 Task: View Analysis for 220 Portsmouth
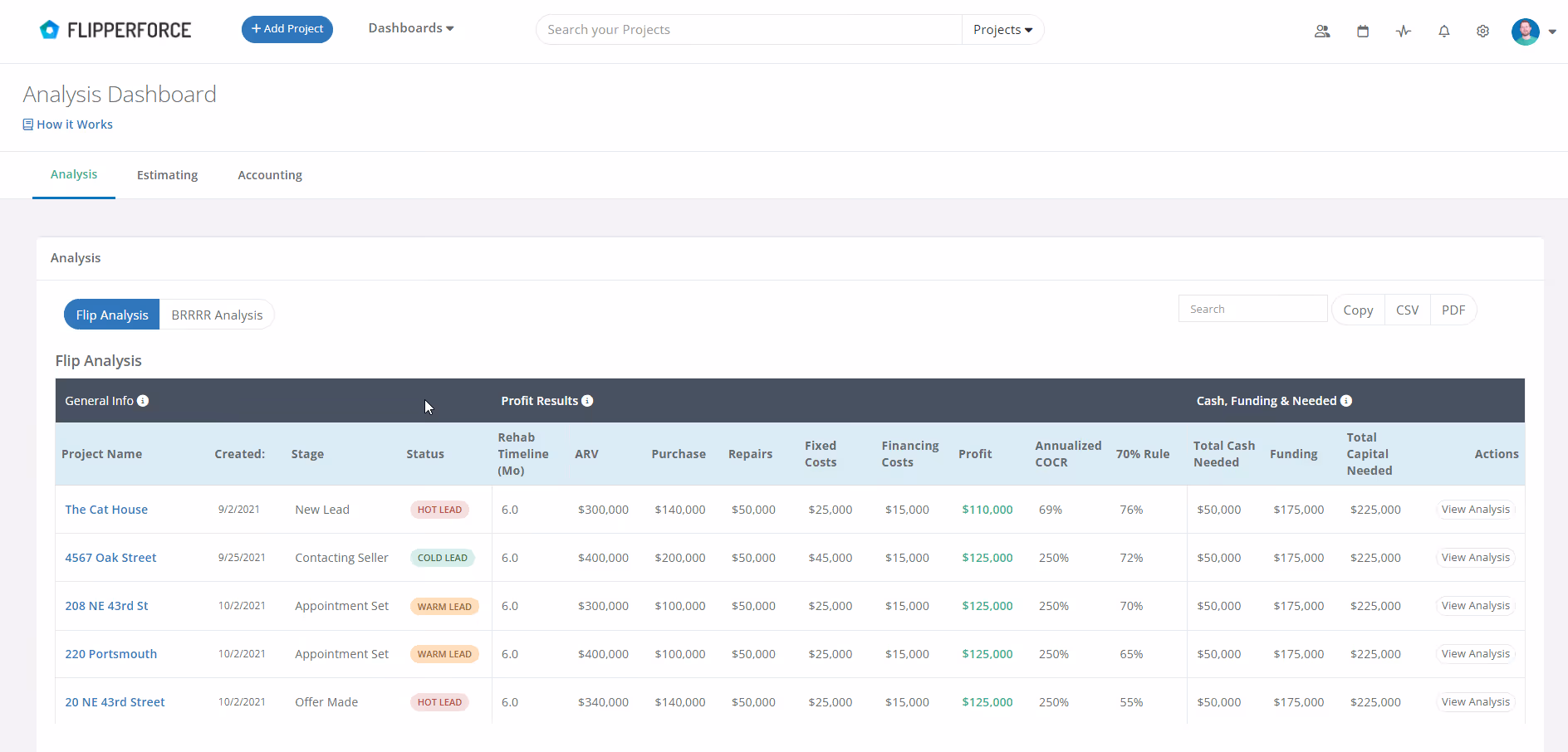point(1476,654)
